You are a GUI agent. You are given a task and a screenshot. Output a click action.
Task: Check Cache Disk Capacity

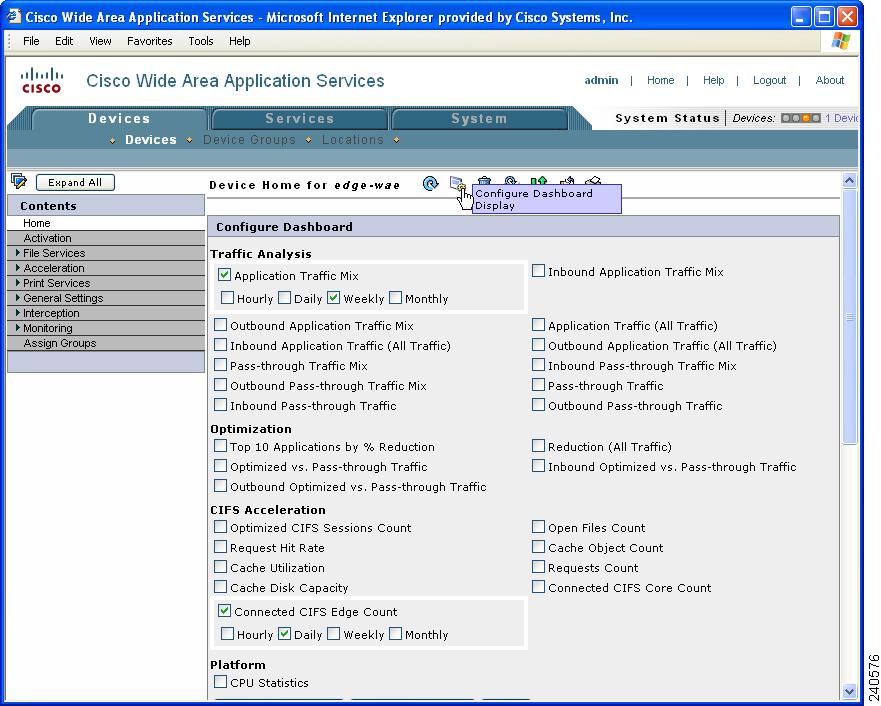point(221,587)
